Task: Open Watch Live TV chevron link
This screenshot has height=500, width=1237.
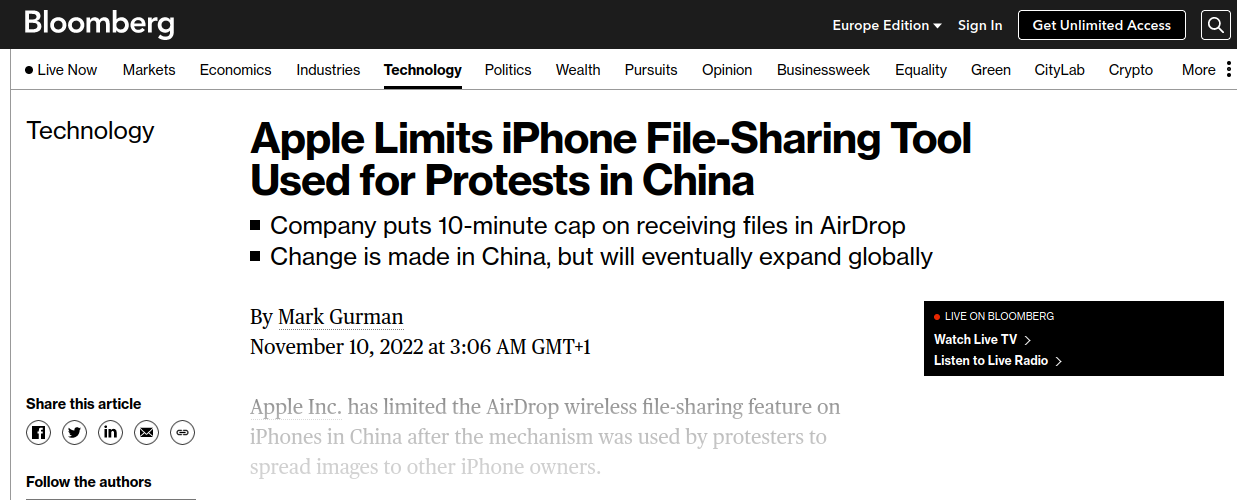Action: click(x=982, y=340)
